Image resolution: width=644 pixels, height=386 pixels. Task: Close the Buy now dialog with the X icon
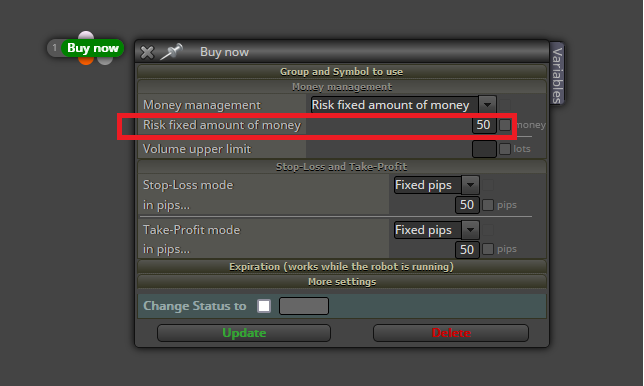pos(147,53)
